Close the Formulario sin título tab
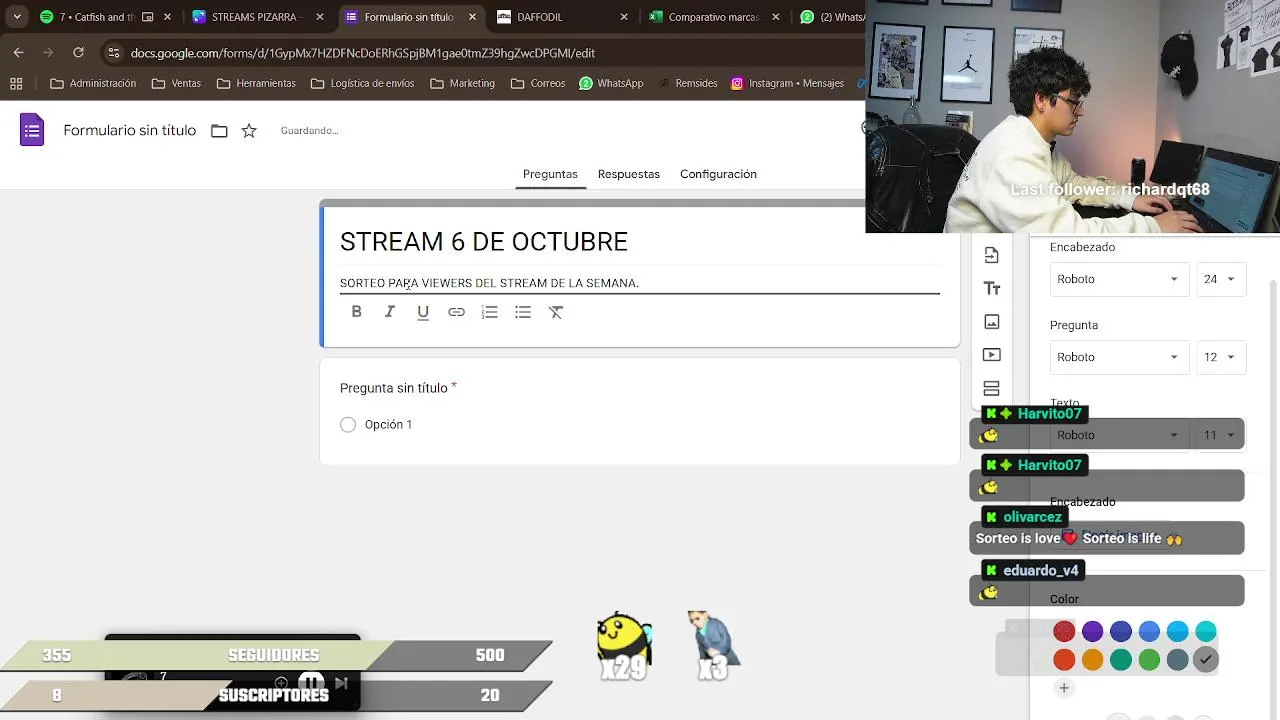 [472, 17]
